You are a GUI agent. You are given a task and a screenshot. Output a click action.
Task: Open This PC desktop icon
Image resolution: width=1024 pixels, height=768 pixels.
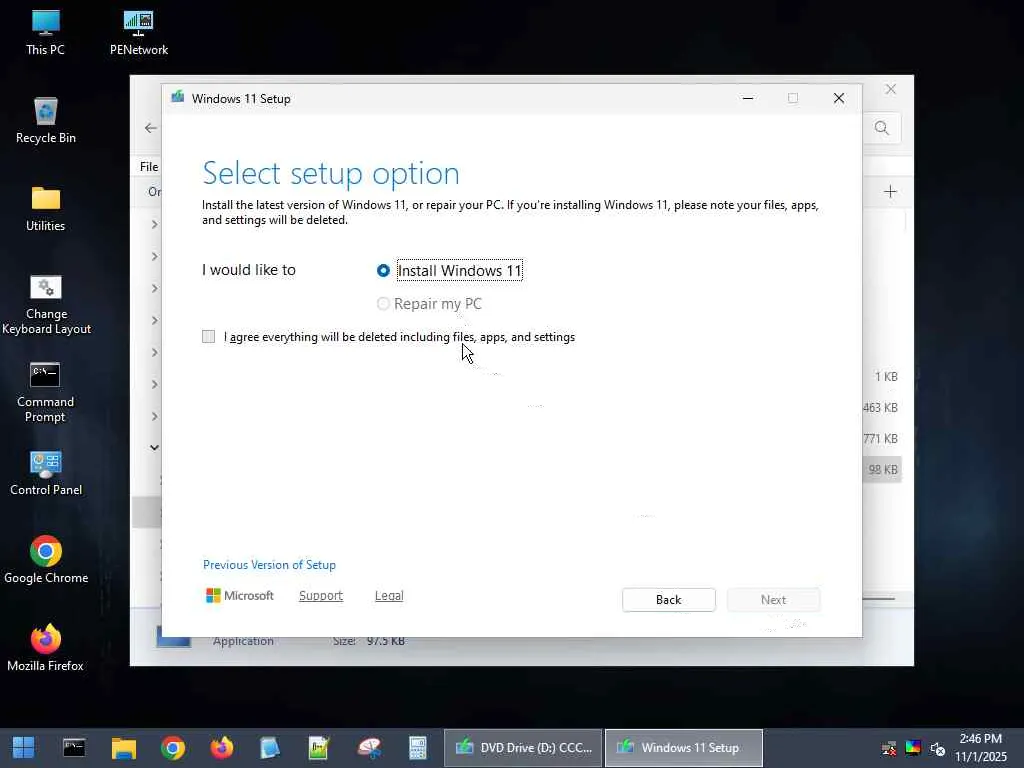(x=45, y=33)
